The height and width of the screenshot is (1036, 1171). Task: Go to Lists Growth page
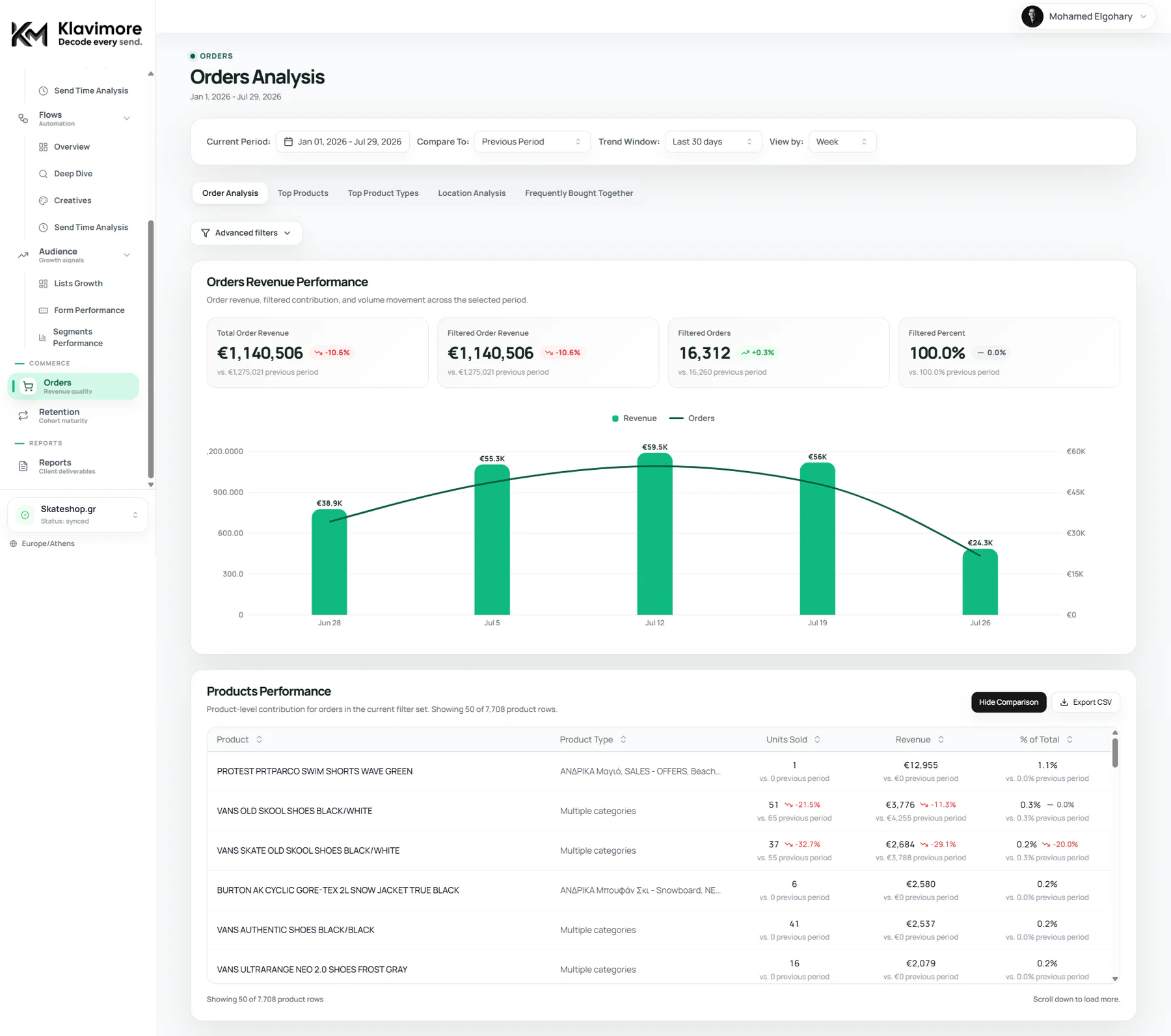tap(78, 284)
